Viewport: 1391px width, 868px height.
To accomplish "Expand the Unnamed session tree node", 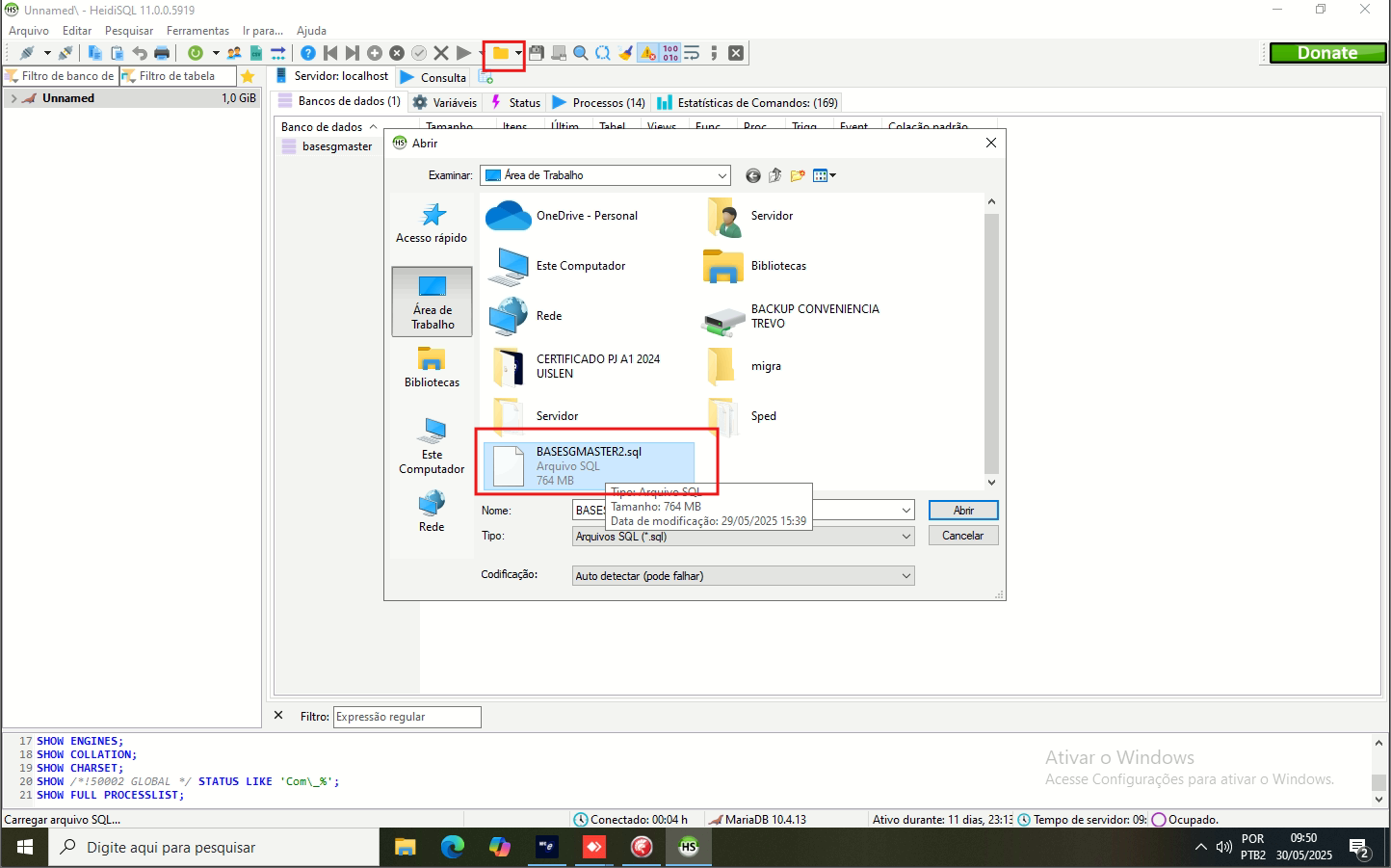I will pos(13,98).
